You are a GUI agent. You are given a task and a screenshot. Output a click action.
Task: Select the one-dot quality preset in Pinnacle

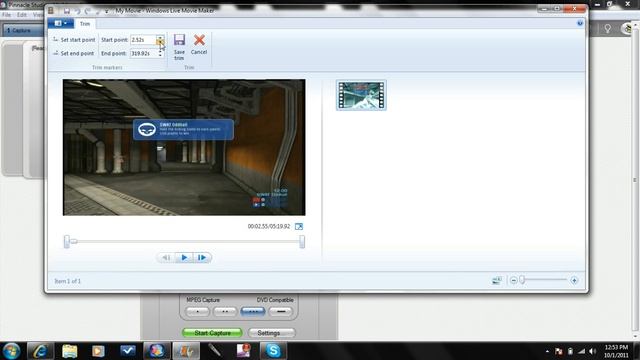coord(197,311)
